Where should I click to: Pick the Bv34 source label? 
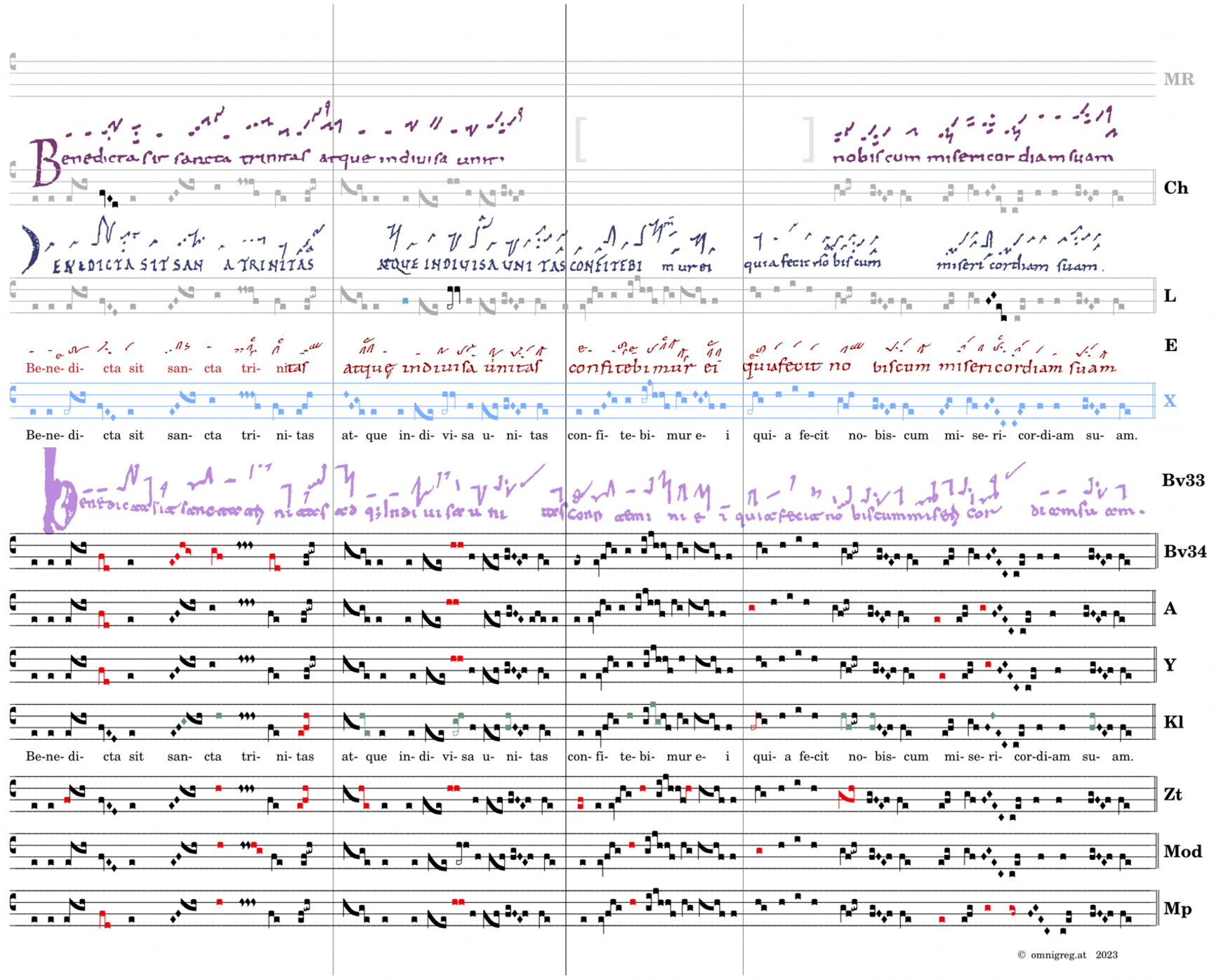[x=1184, y=552]
